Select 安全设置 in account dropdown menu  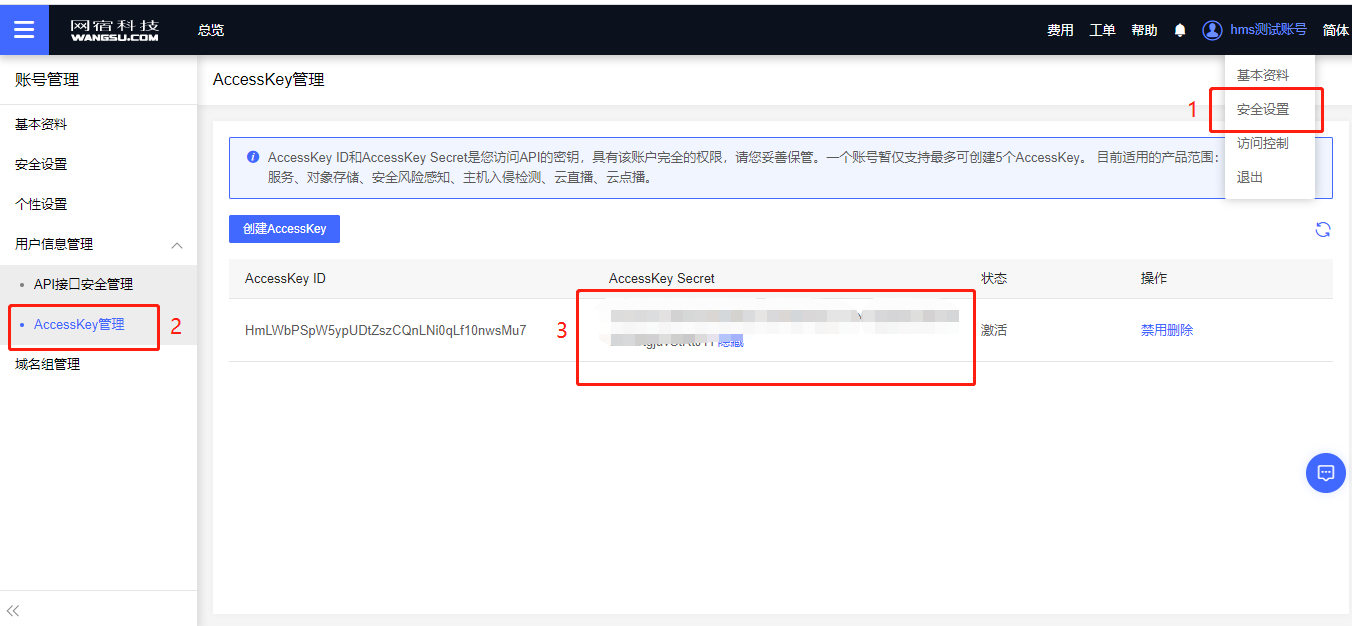(x=1263, y=109)
